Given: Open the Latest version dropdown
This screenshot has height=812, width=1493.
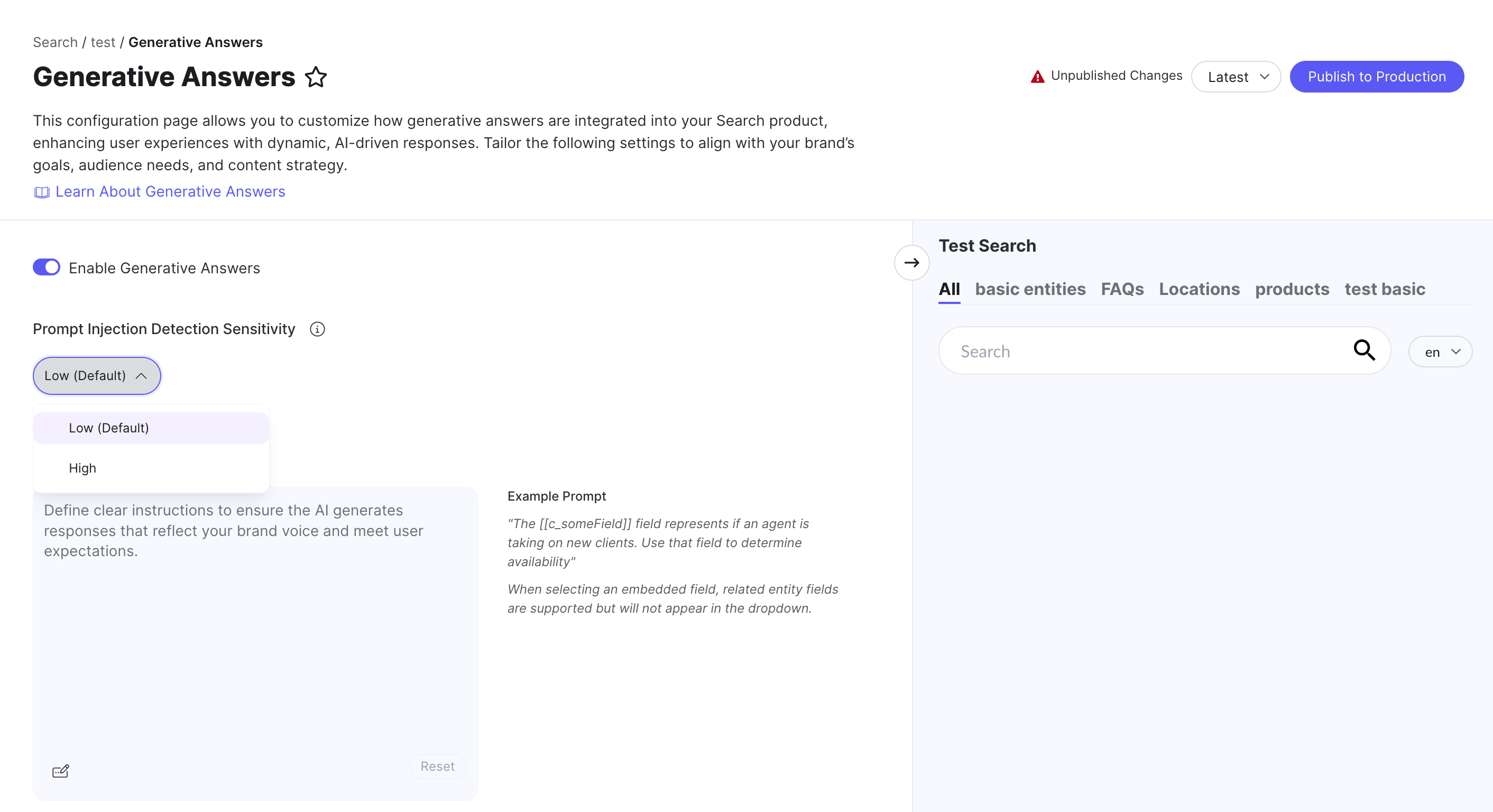Looking at the screenshot, I should coord(1236,77).
